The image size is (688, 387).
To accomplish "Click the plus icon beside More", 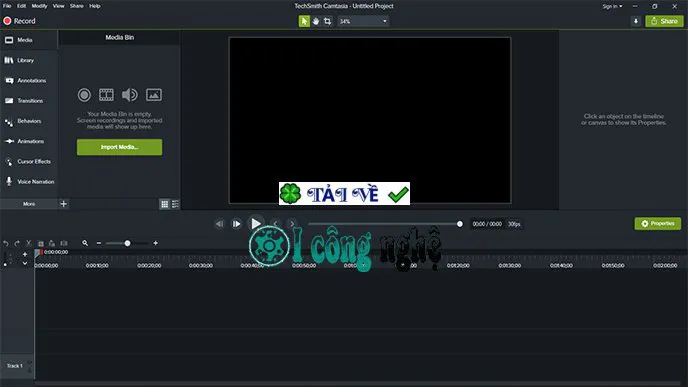I will [64, 204].
